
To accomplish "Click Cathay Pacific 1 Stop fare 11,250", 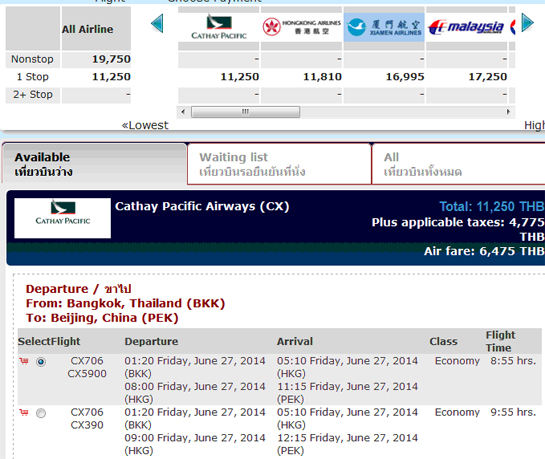I will point(240,77).
